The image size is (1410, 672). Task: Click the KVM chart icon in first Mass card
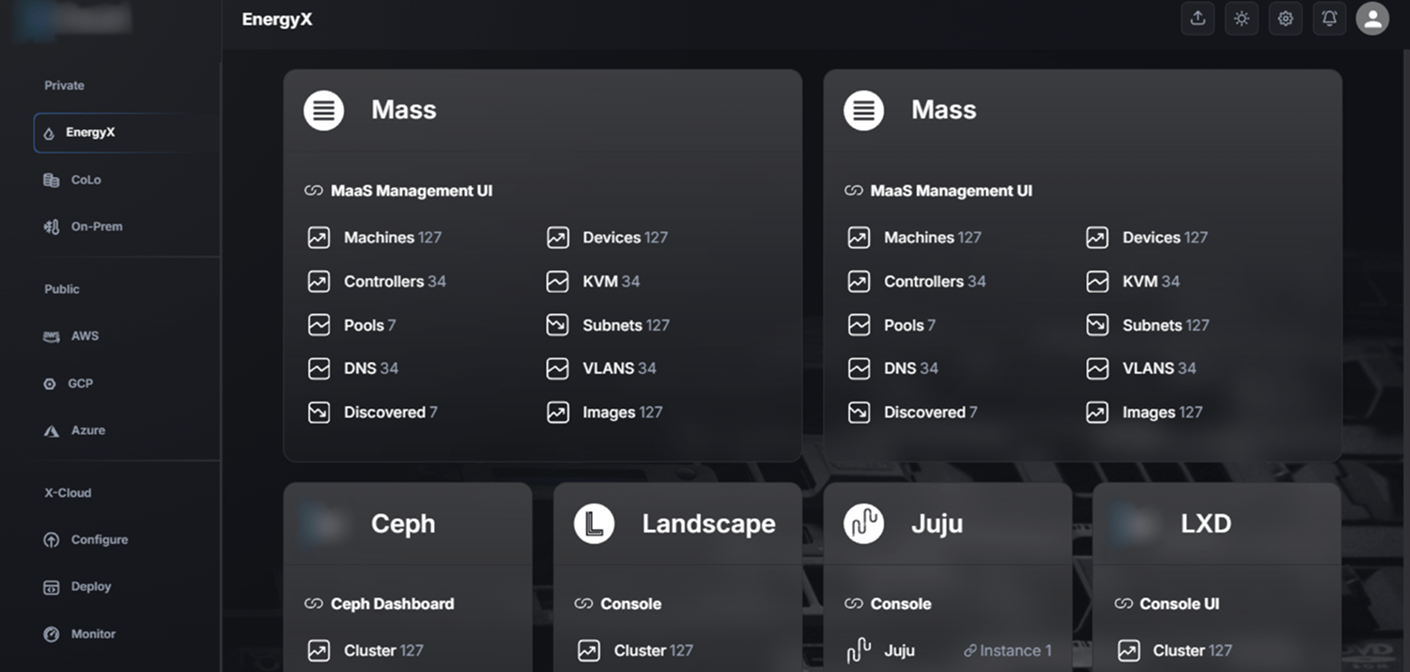click(558, 282)
